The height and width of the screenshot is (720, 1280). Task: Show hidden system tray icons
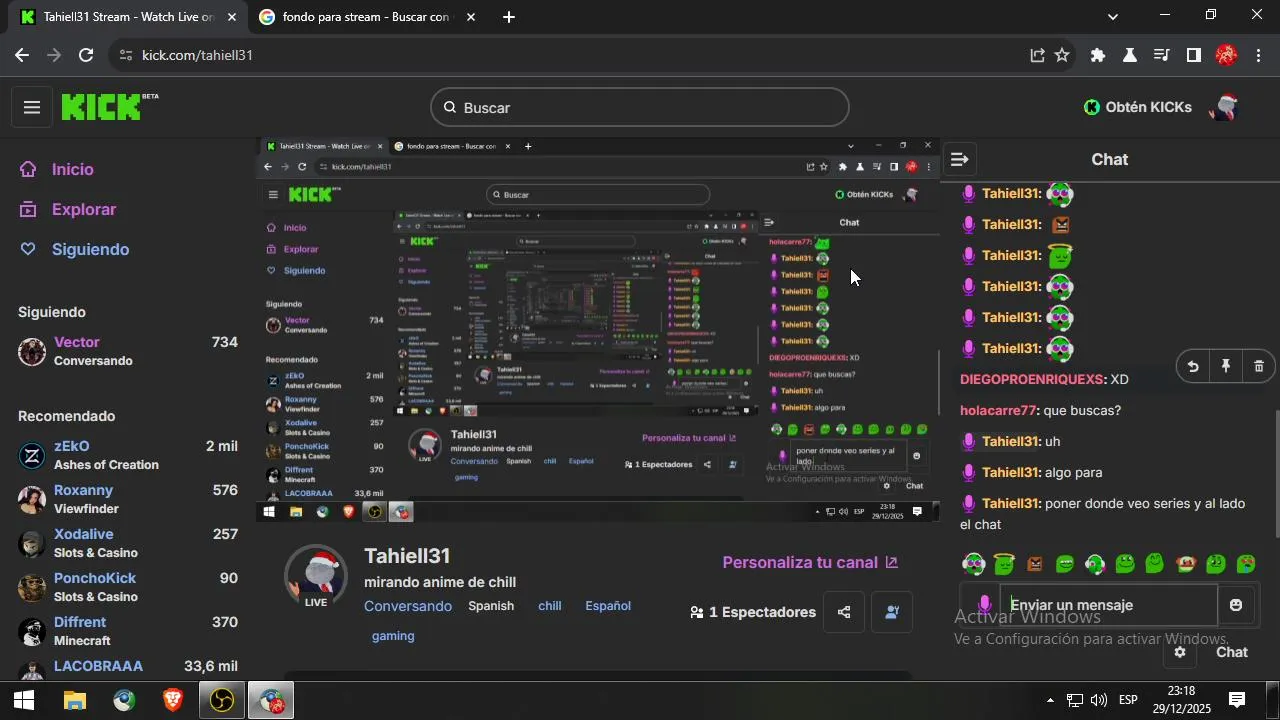(x=1049, y=700)
